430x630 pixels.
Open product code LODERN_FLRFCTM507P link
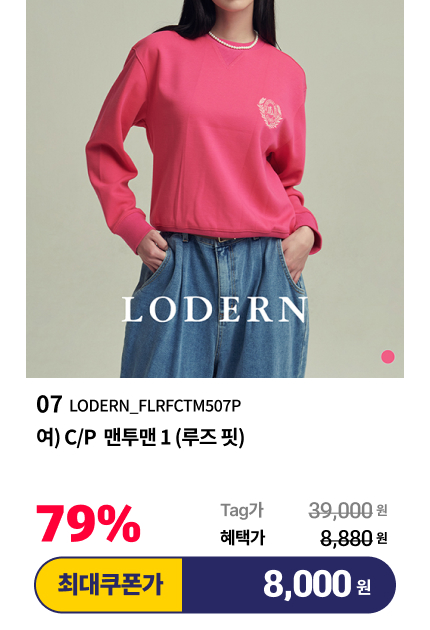pyautogui.click(x=155, y=406)
